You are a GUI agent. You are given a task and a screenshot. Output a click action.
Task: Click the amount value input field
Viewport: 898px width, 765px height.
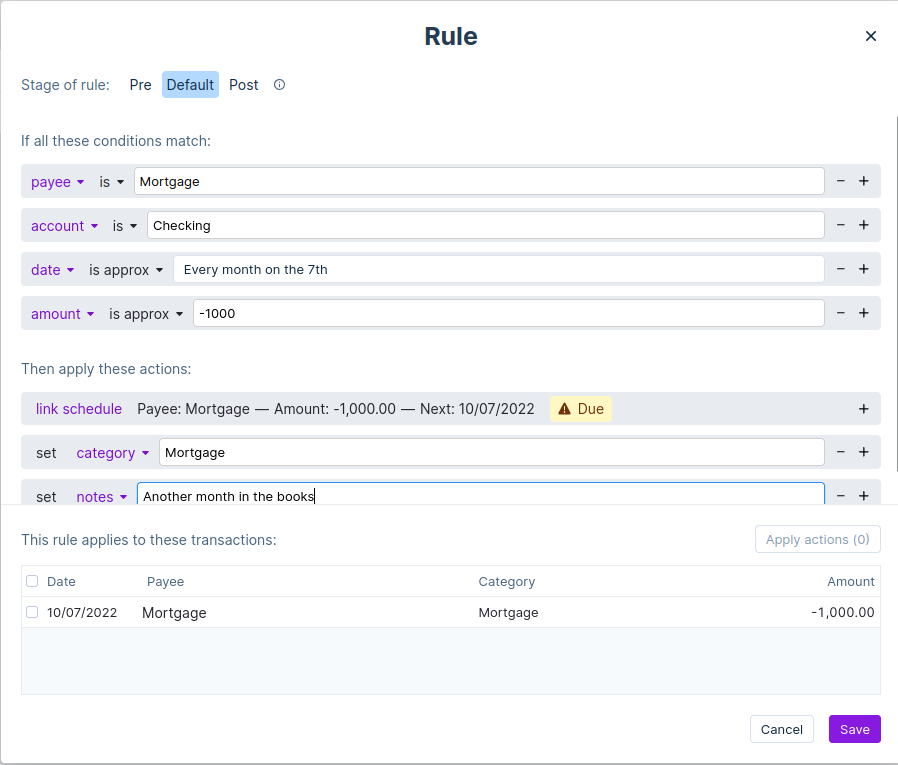[508, 313]
